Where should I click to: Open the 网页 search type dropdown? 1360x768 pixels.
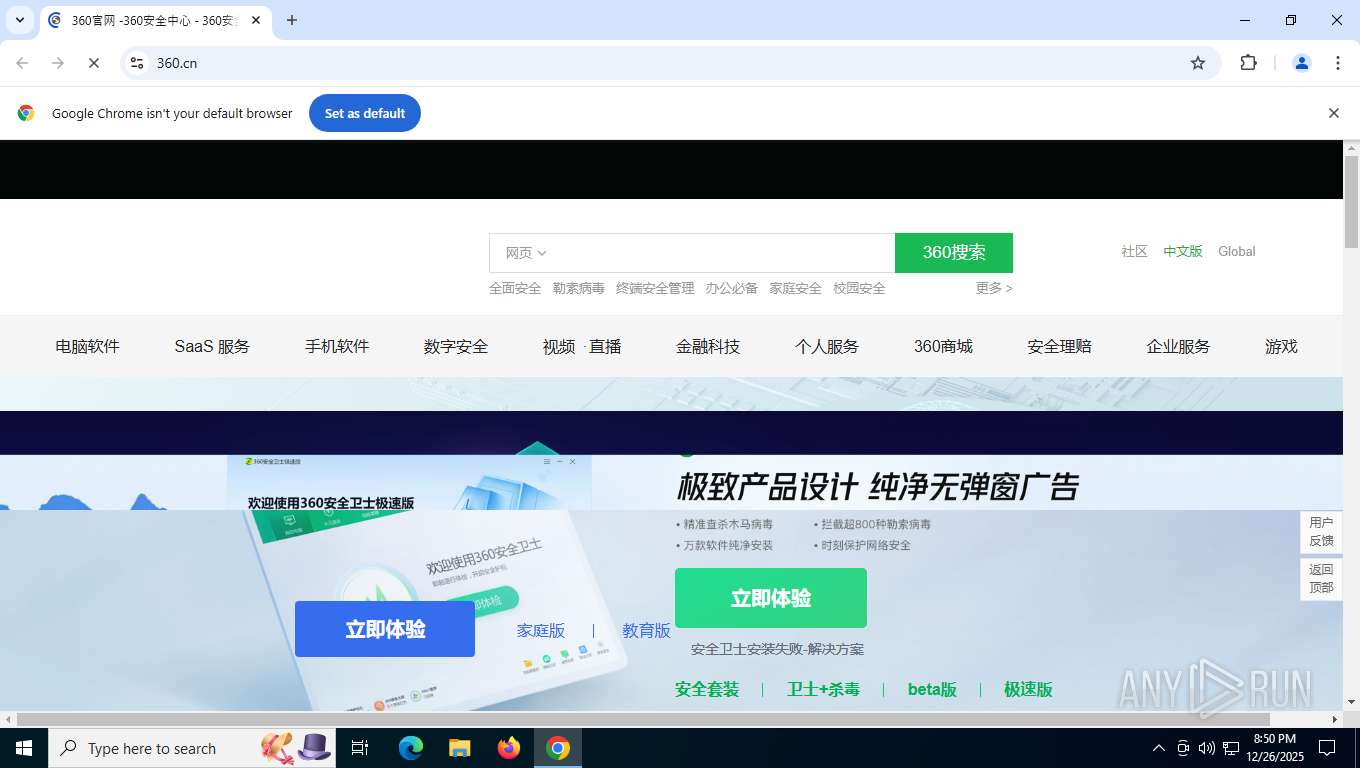[526, 253]
